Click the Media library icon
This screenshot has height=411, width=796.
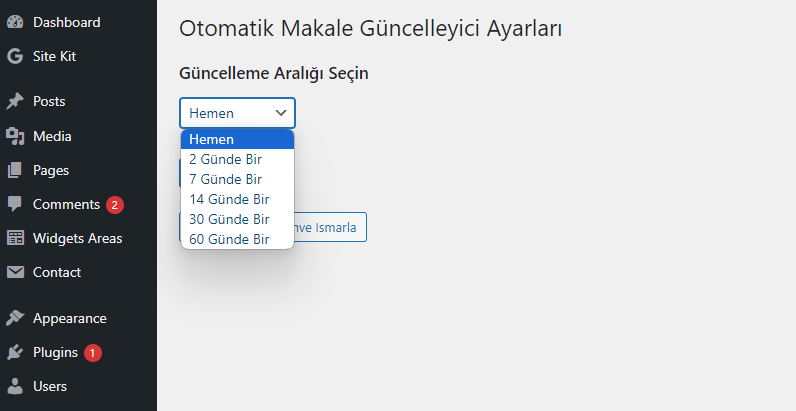click(15, 136)
